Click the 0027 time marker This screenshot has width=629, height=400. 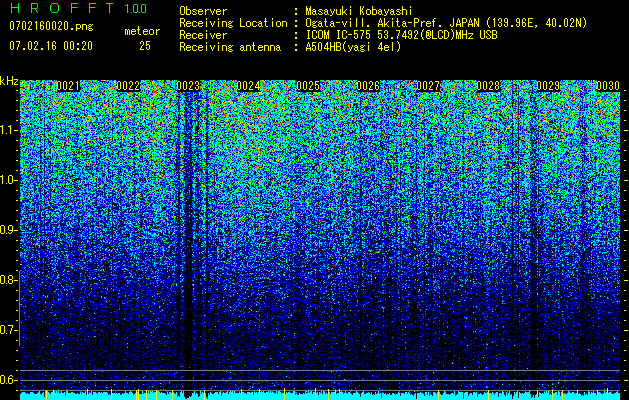(428, 86)
